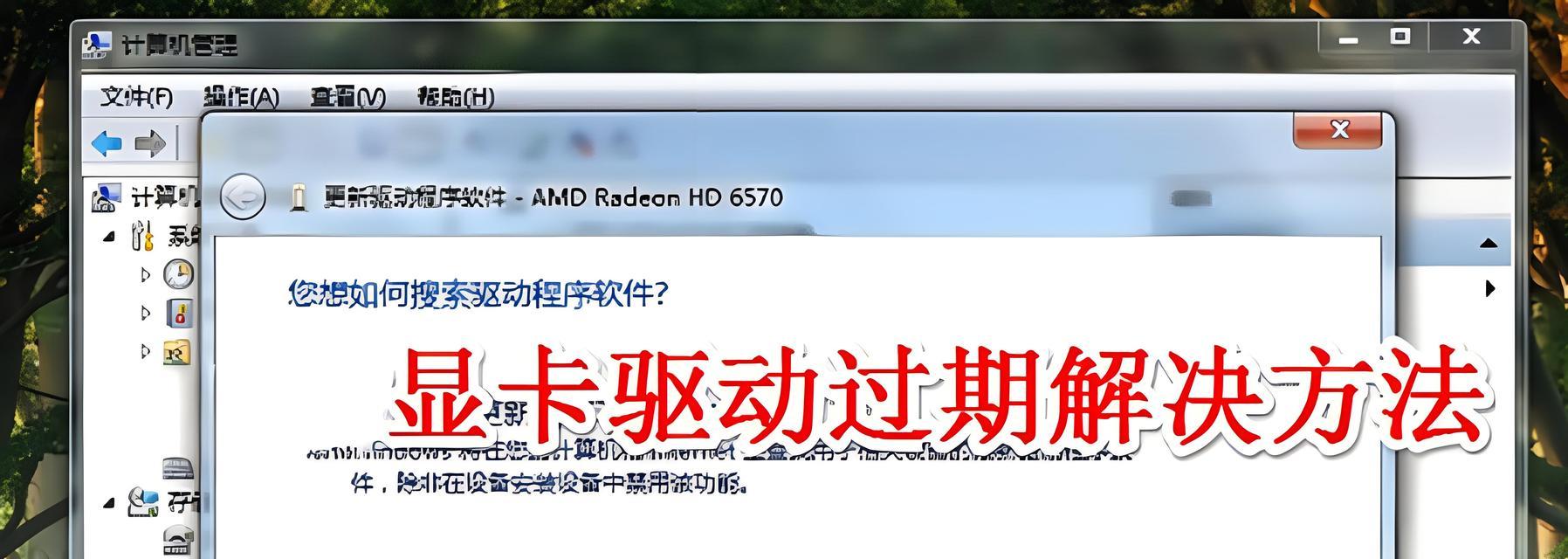Select the Shared Folders icon in tree
The height and width of the screenshot is (559, 1568).
coord(177,352)
